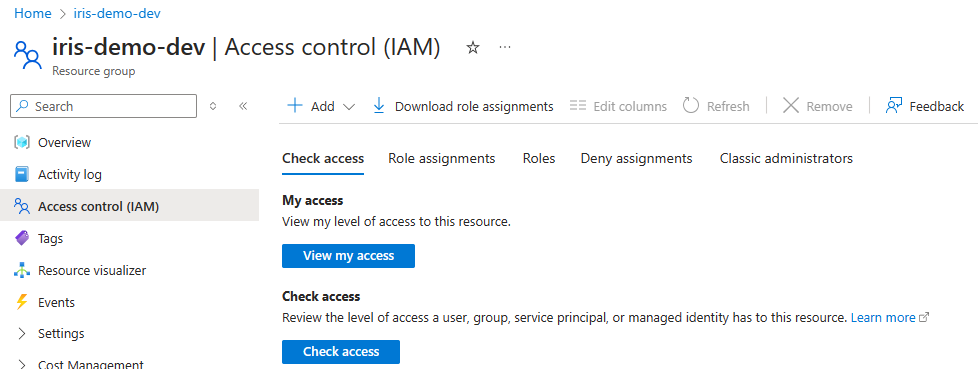Select the Check access tab
The height and width of the screenshot is (369, 978).
323,158
